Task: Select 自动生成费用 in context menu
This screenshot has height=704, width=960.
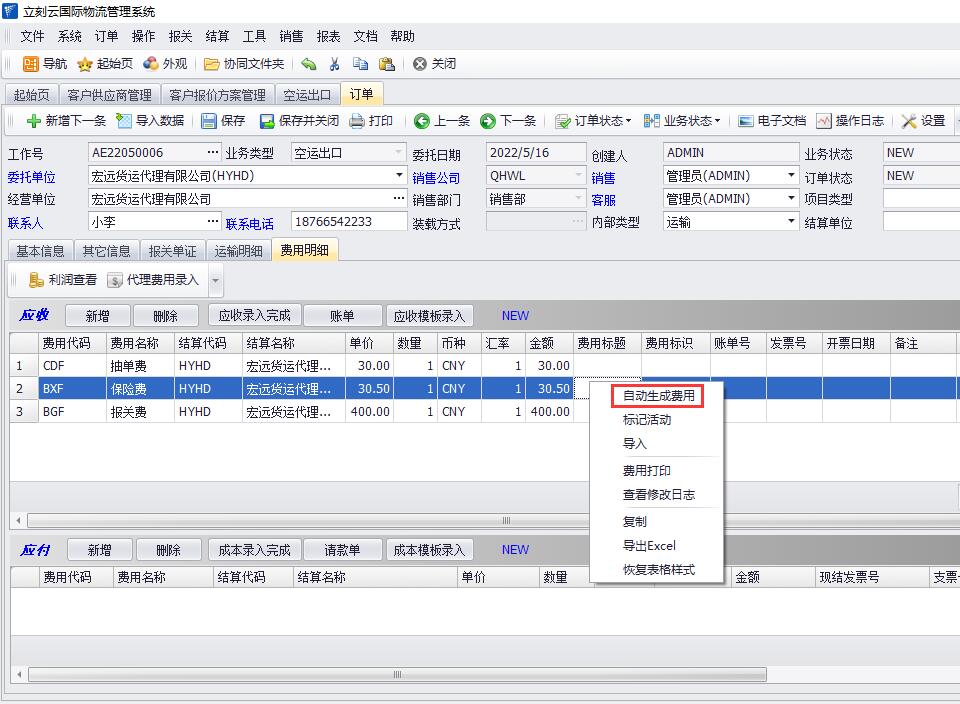Action: pyautogui.click(x=658, y=396)
